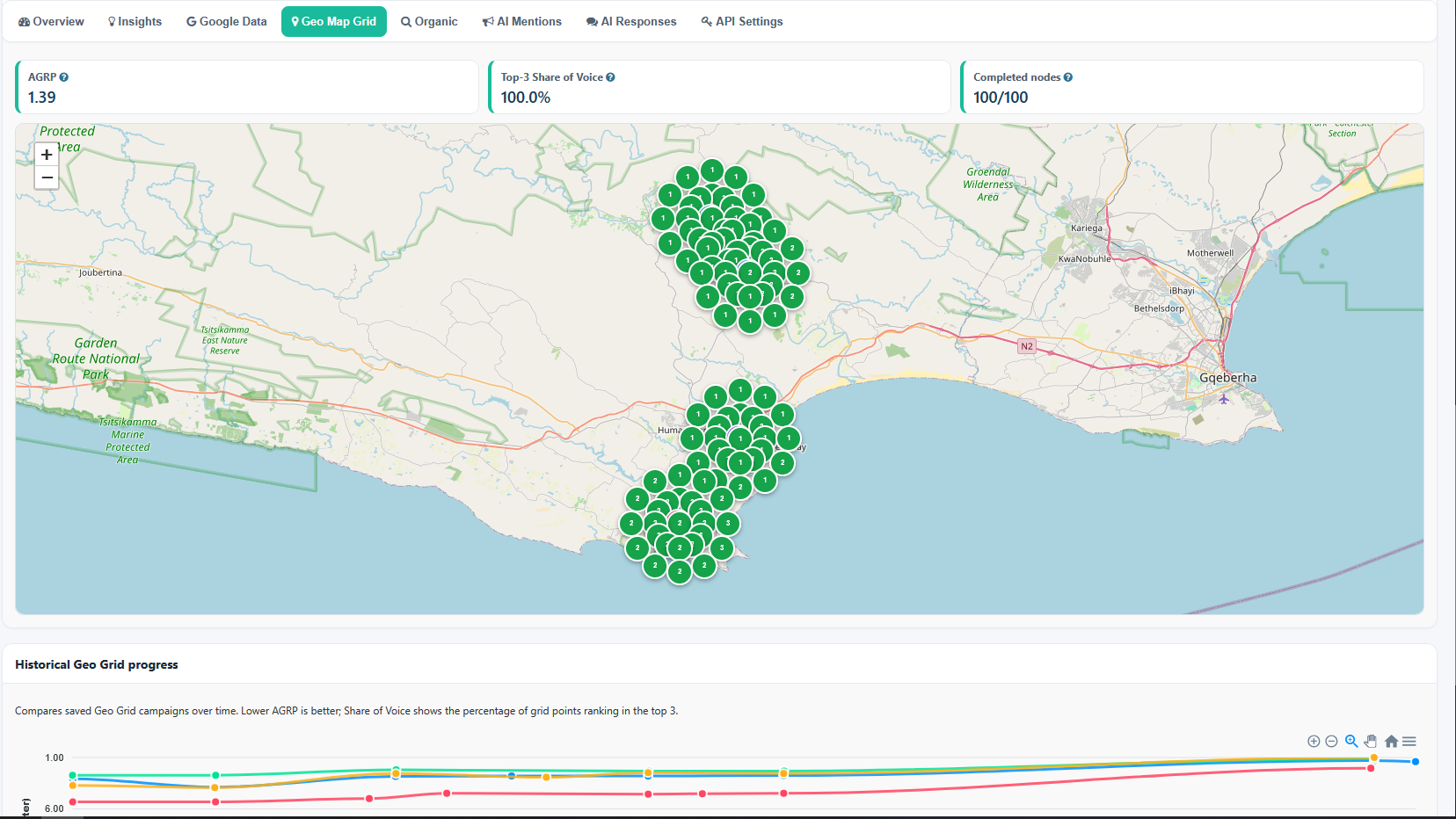Screen dimensions: 1456x819
Task: Click the N2 road shield on map
Action: pos(1027,346)
